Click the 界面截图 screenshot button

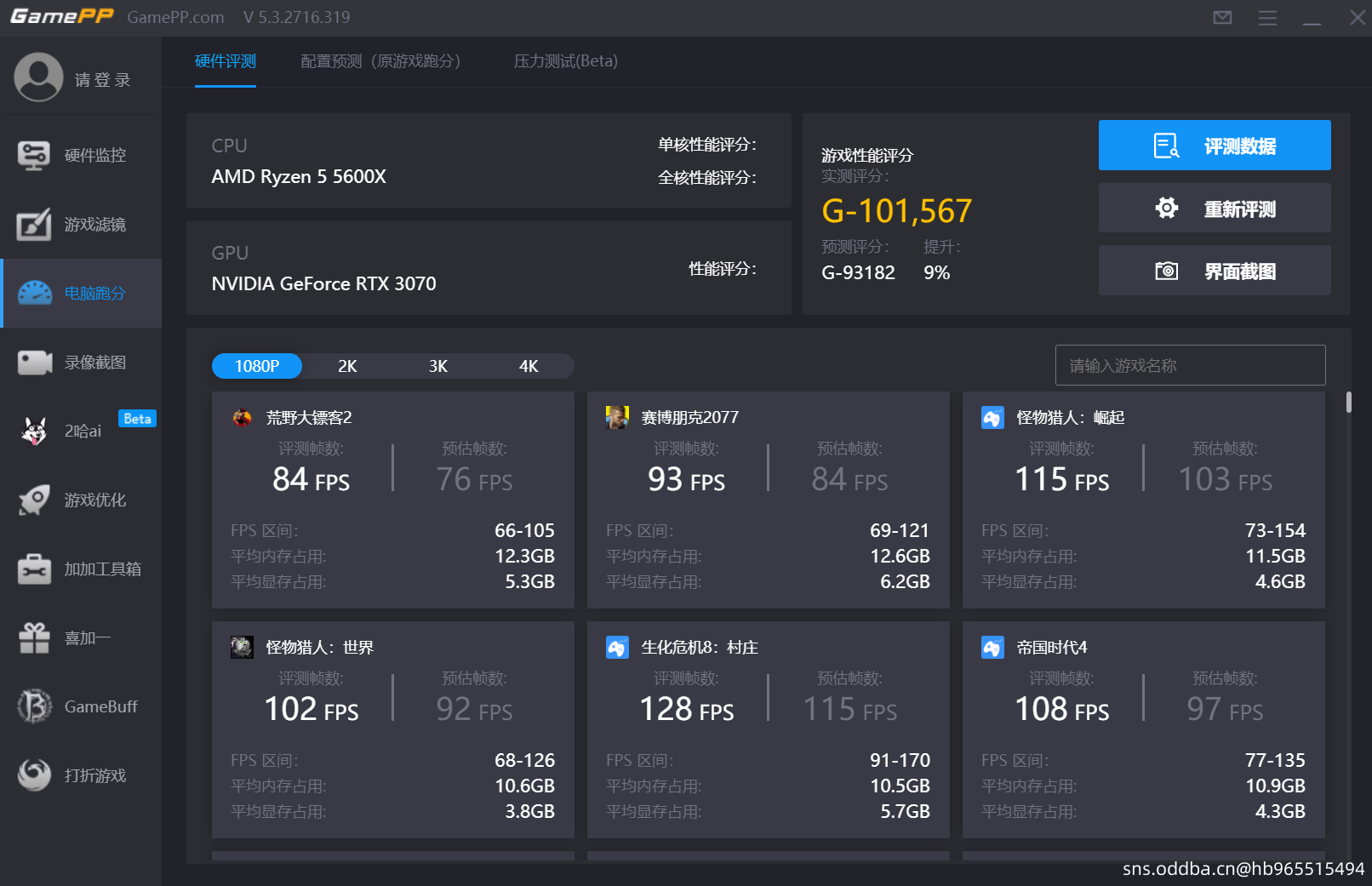[x=1215, y=271]
